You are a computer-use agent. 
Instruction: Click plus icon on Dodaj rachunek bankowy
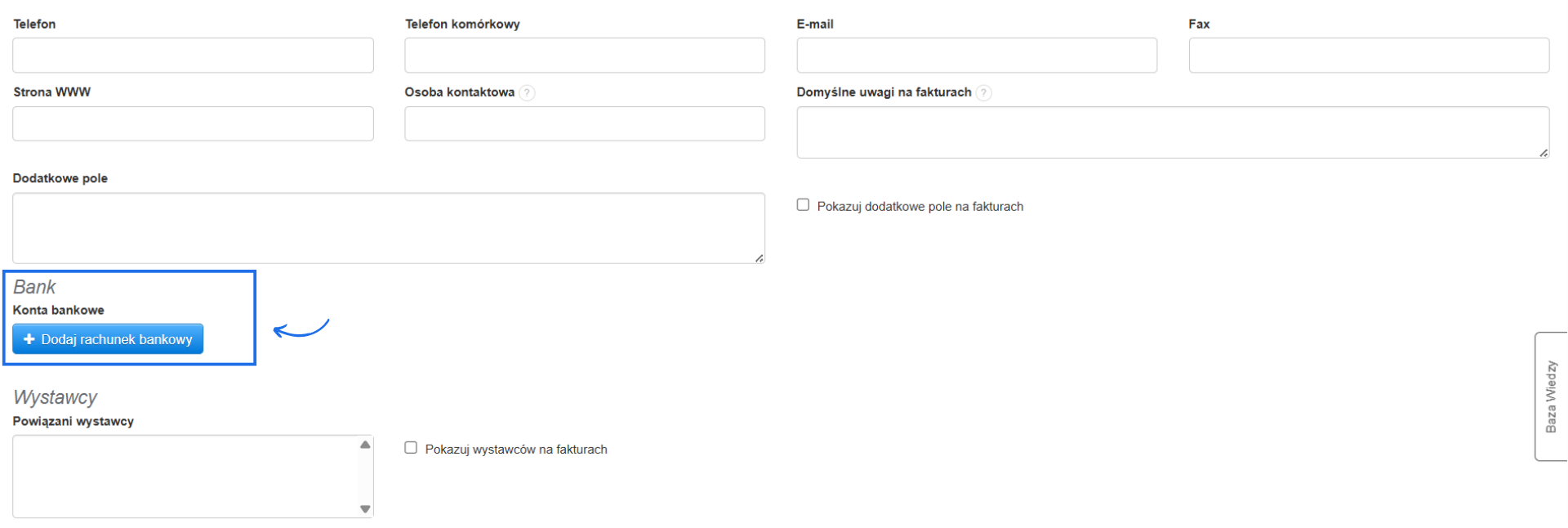pos(29,339)
